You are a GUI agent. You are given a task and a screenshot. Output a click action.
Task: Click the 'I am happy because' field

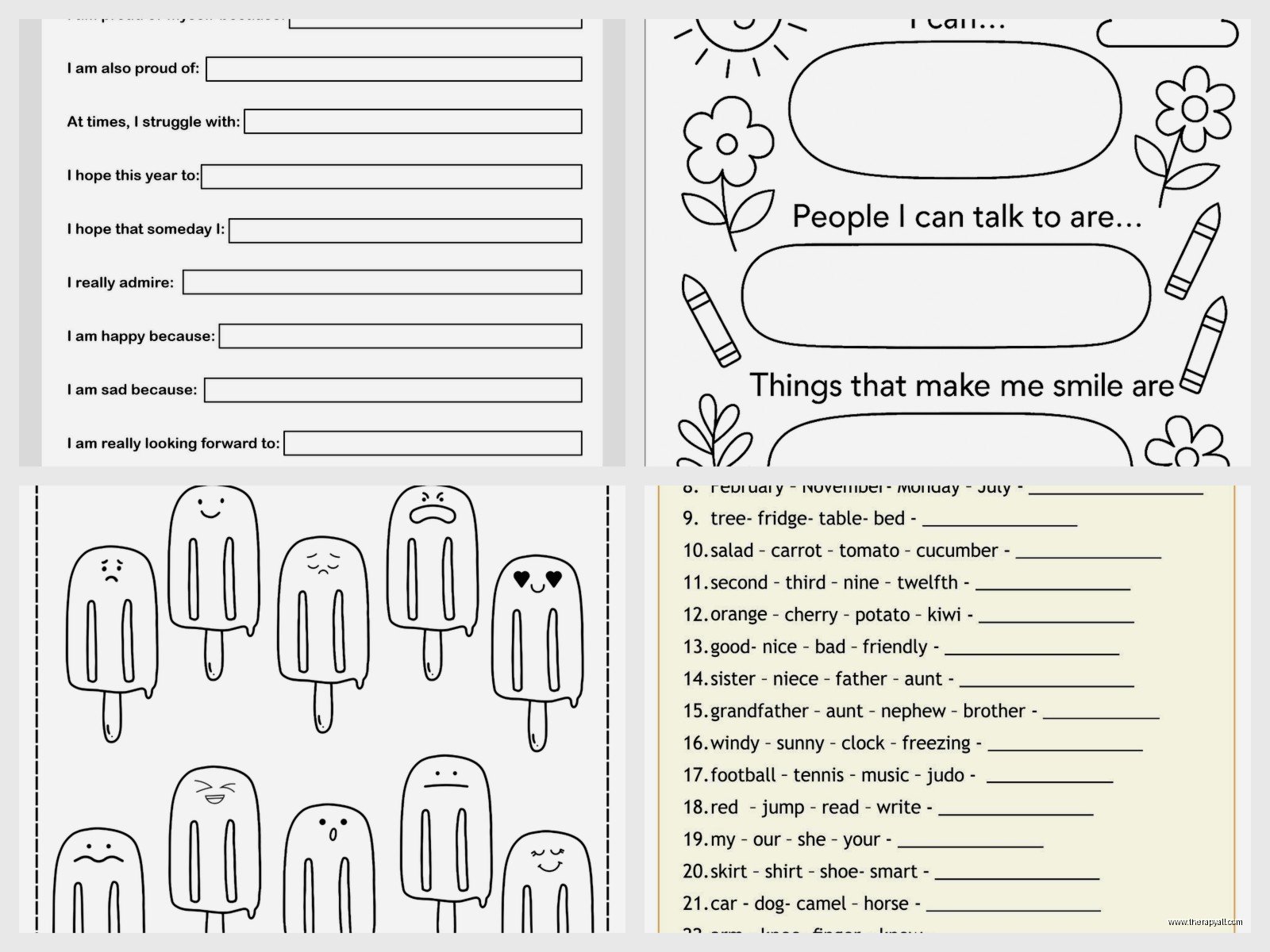(401, 336)
